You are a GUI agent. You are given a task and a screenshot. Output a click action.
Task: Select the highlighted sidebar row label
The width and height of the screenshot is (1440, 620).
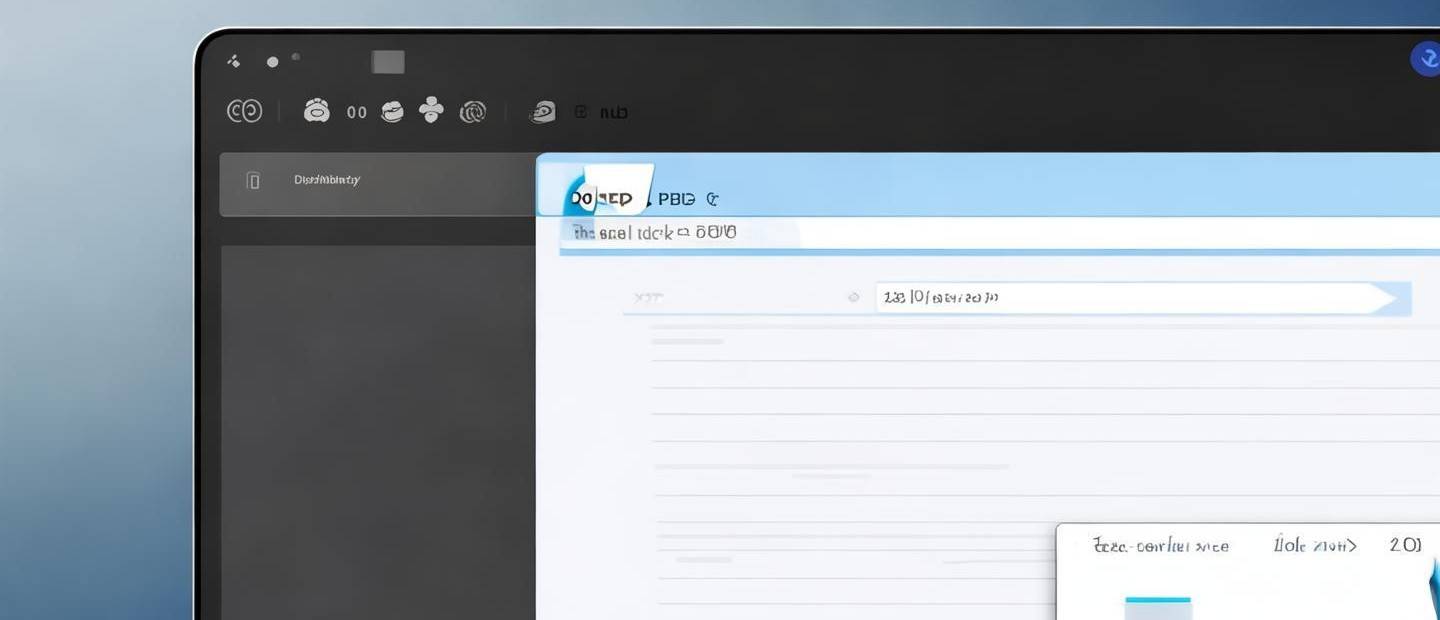[x=327, y=180]
